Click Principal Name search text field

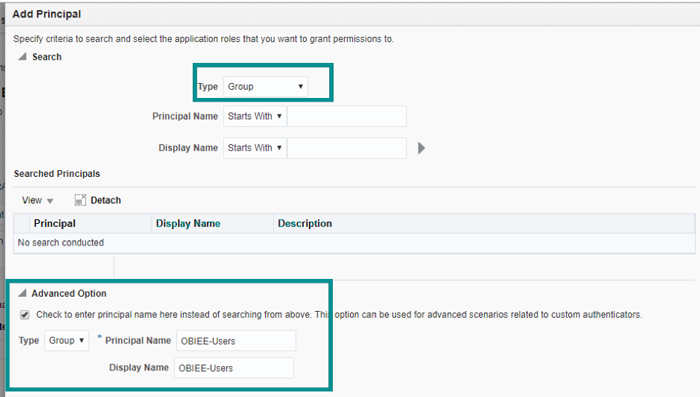[x=347, y=116]
